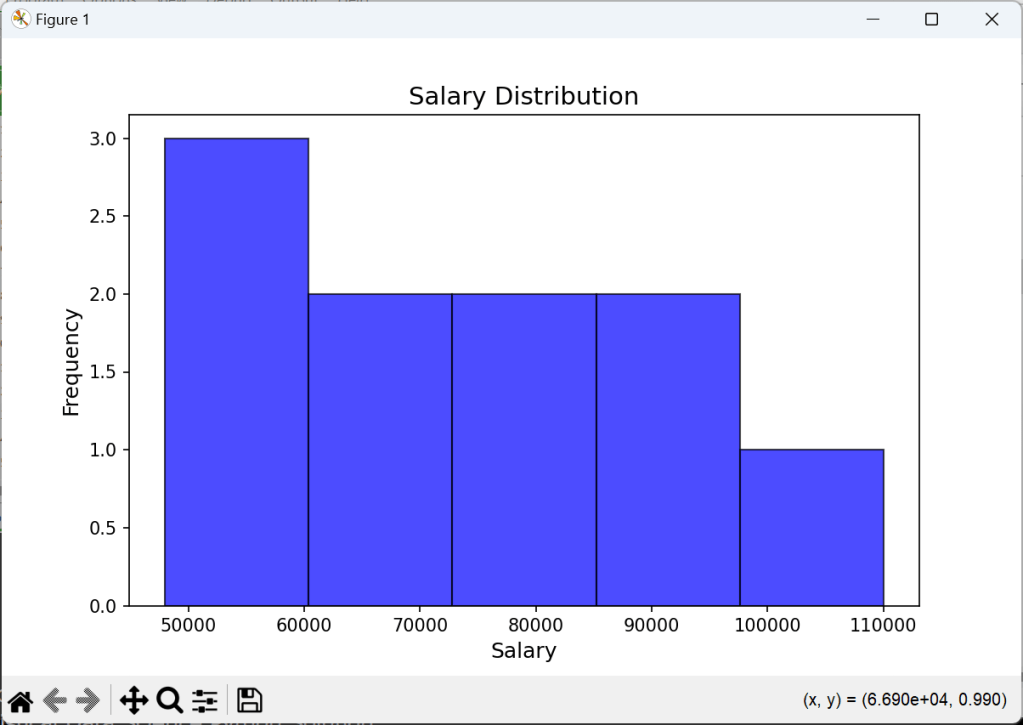The image size is (1023, 725).
Task: Click the 110000 tick label on the x-axis
Action: [x=882, y=626]
